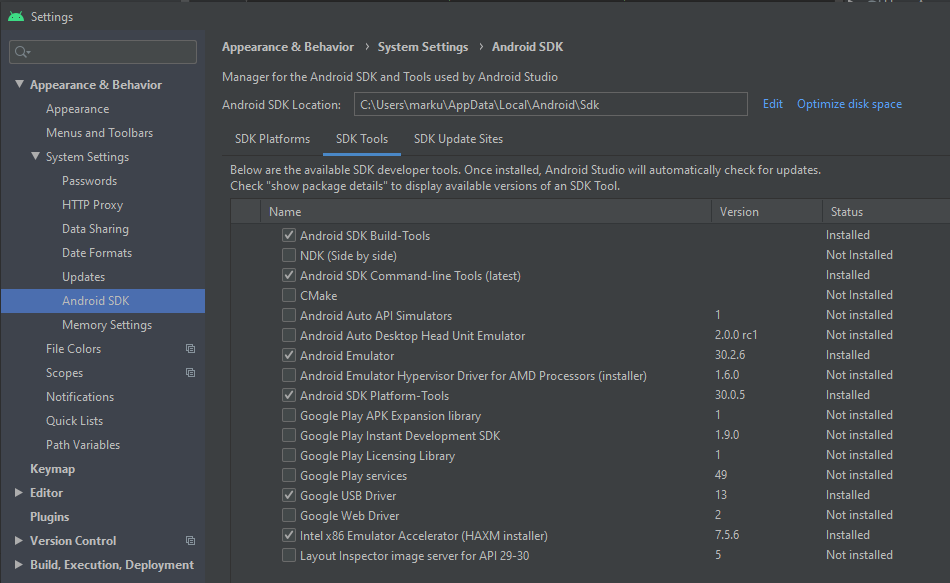Uncheck Android SDK Build-Tools
Screen dimensions: 950x583
(289, 235)
